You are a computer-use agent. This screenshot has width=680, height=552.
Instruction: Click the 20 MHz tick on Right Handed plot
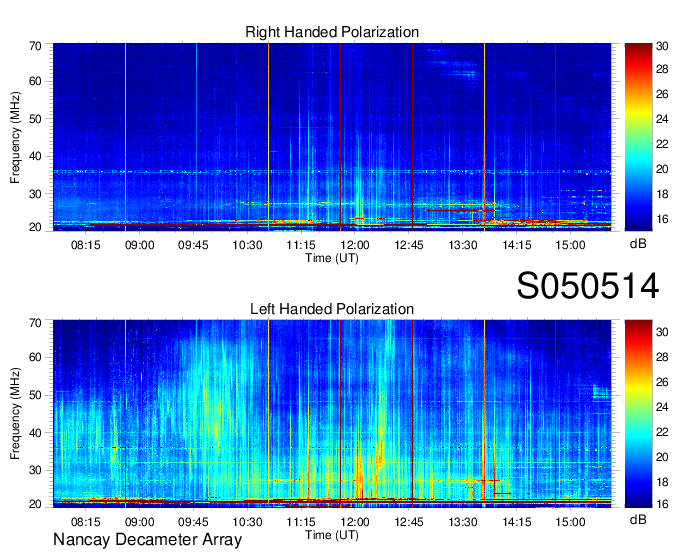(35, 227)
